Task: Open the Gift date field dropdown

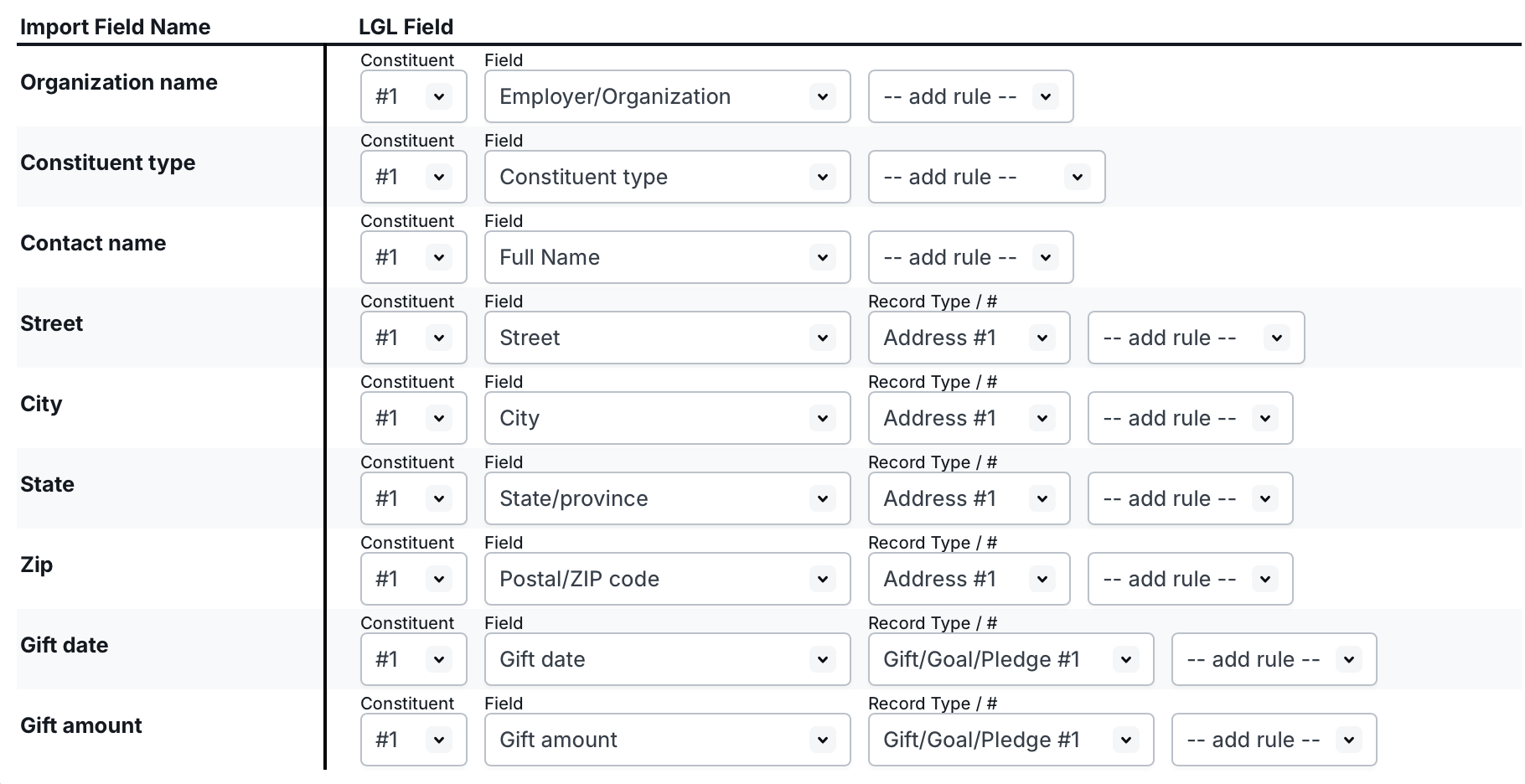Action: click(667, 659)
